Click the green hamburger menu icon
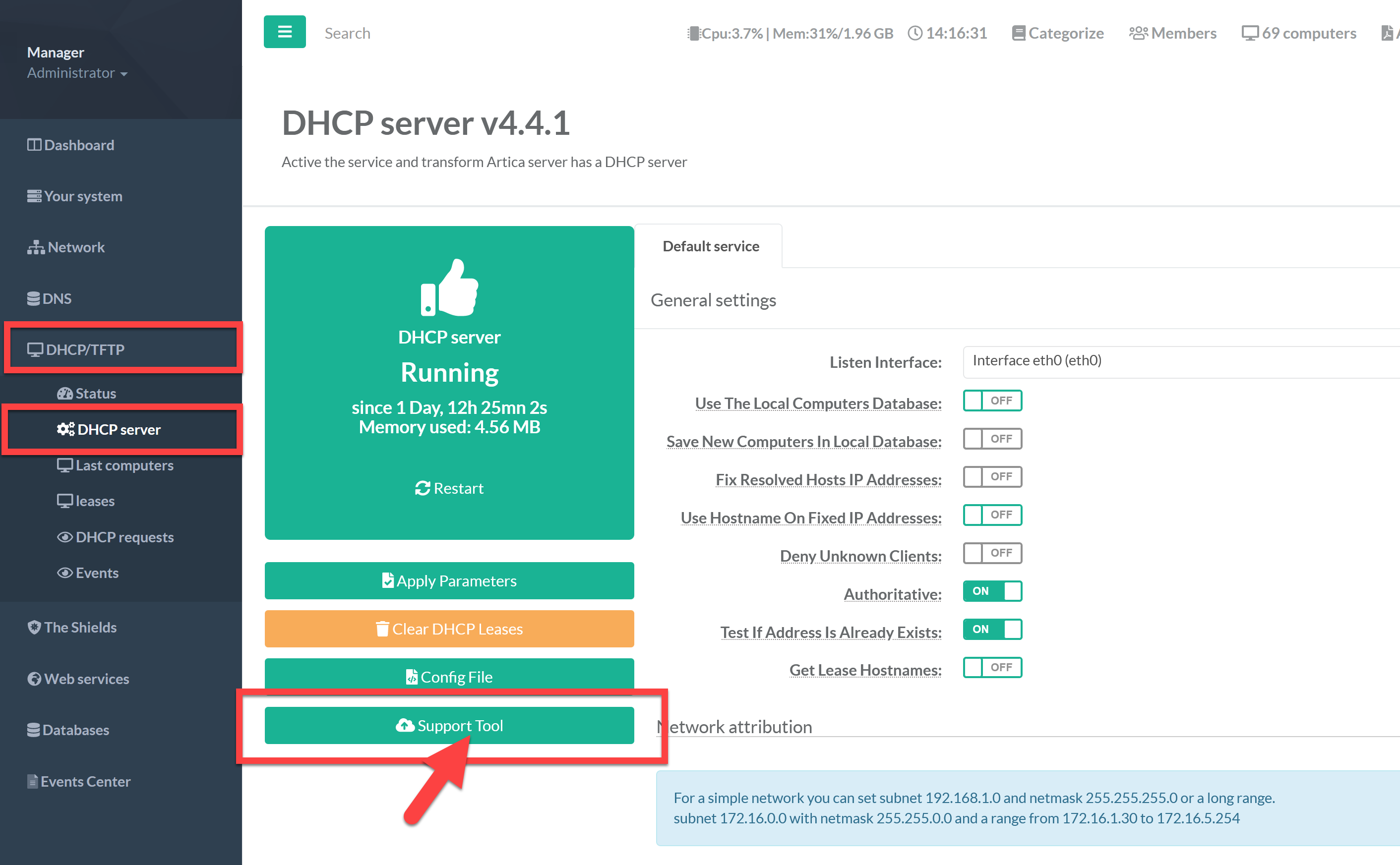The image size is (1400, 865). [285, 32]
